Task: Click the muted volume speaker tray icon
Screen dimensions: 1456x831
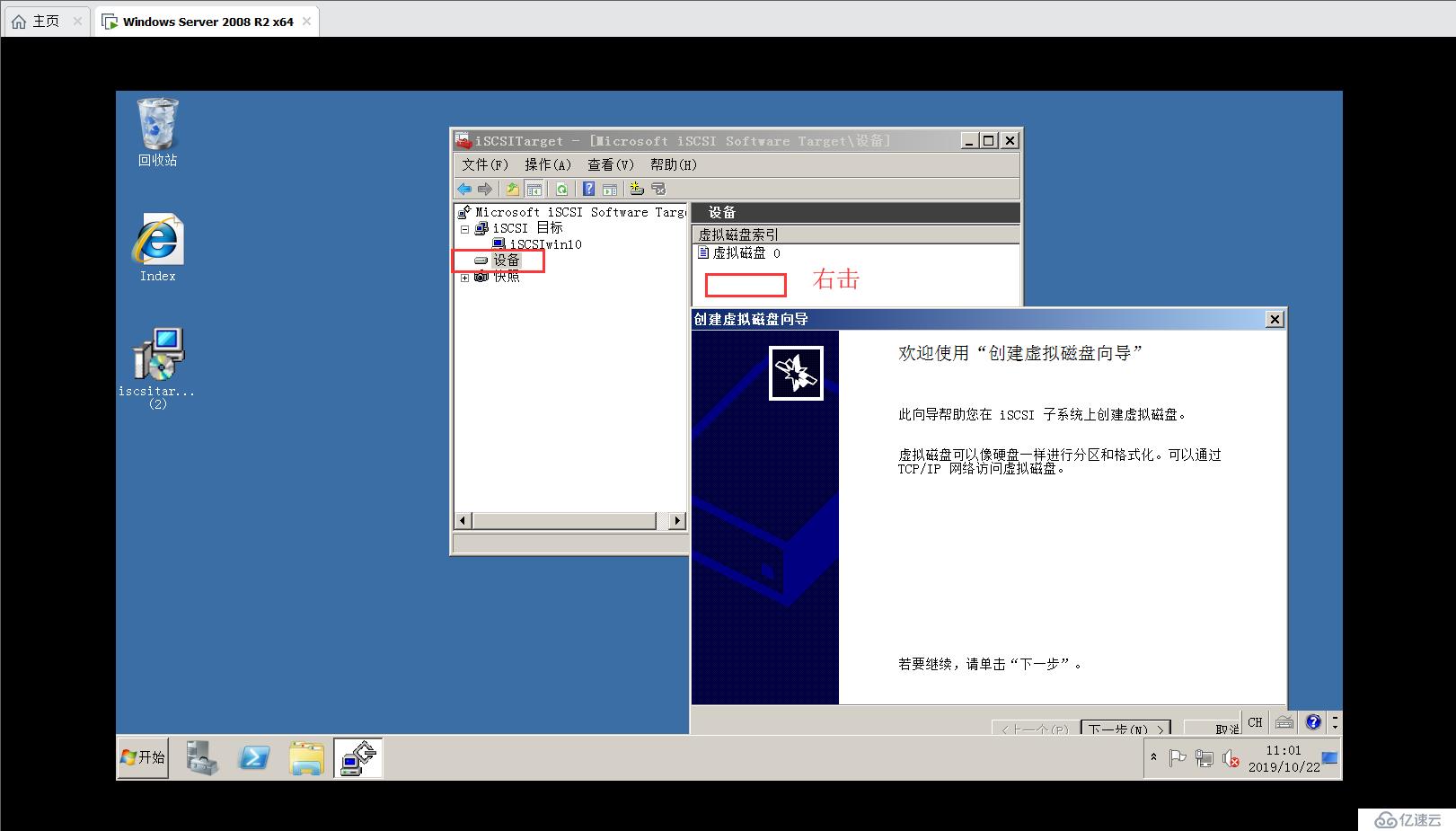Action: click(x=1231, y=759)
